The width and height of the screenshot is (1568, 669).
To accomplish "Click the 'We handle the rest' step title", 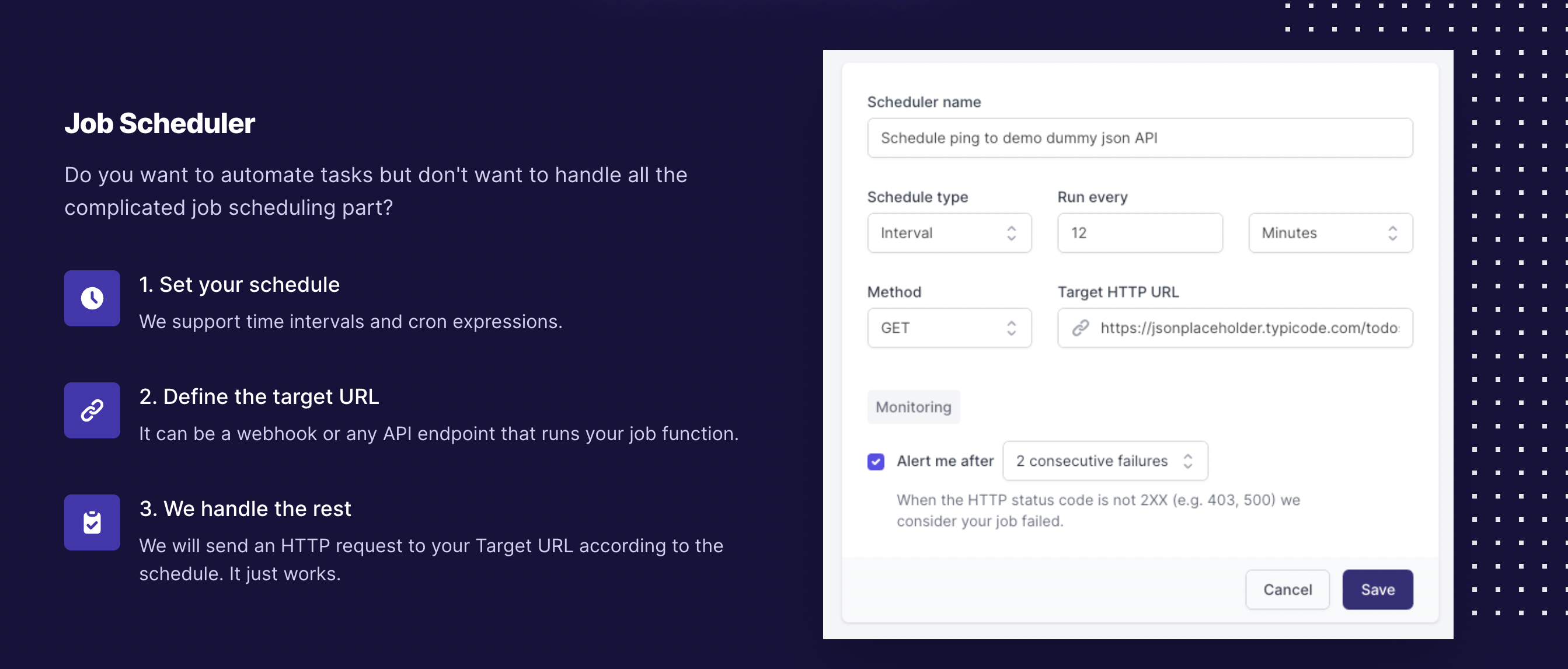I will point(245,509).
